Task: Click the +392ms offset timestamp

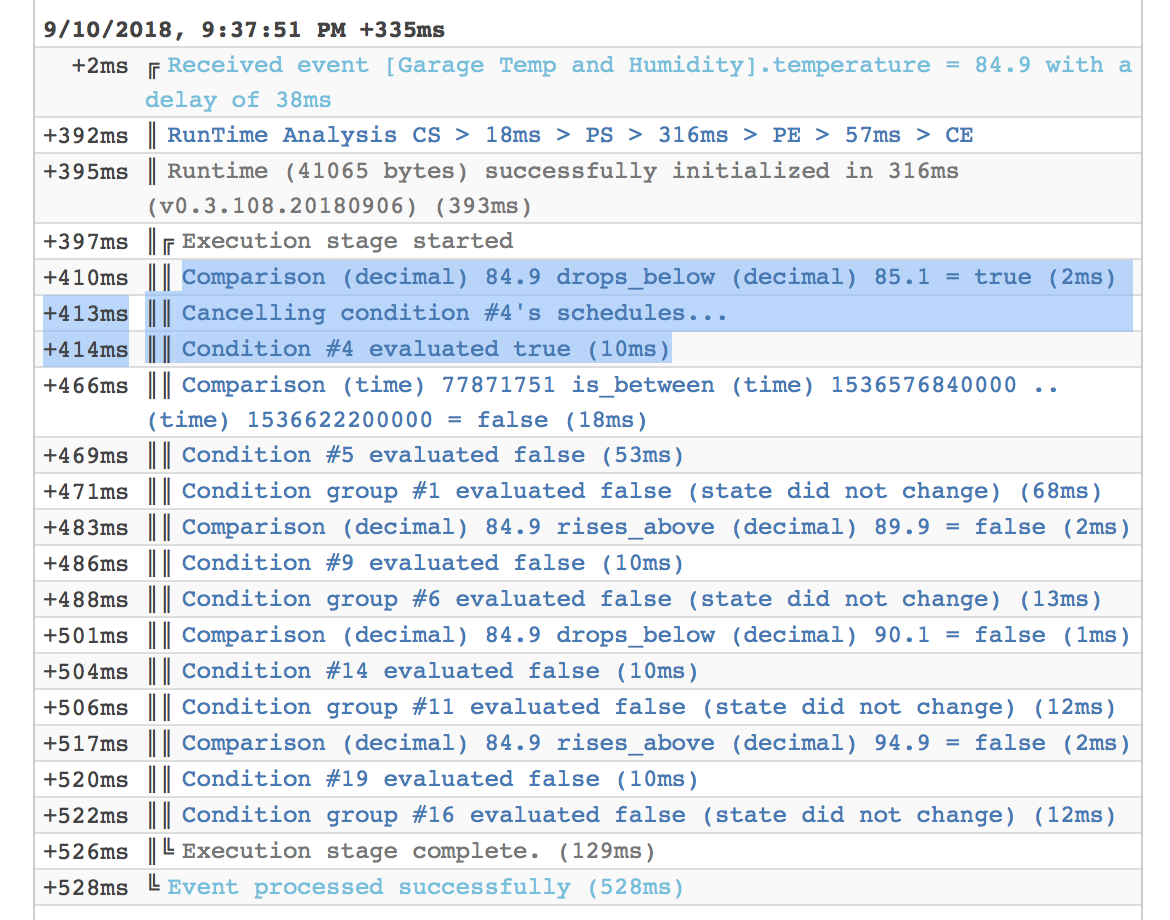Action: pos(86,136)
